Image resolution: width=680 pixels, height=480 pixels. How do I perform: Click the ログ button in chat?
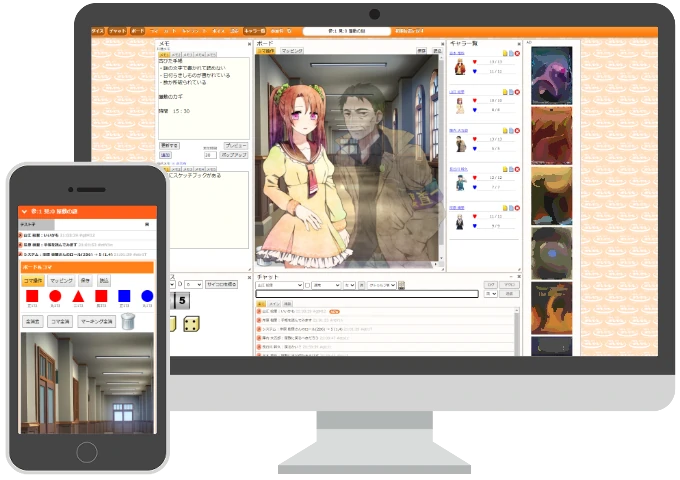pyautogui.click(x=490, y=285)
